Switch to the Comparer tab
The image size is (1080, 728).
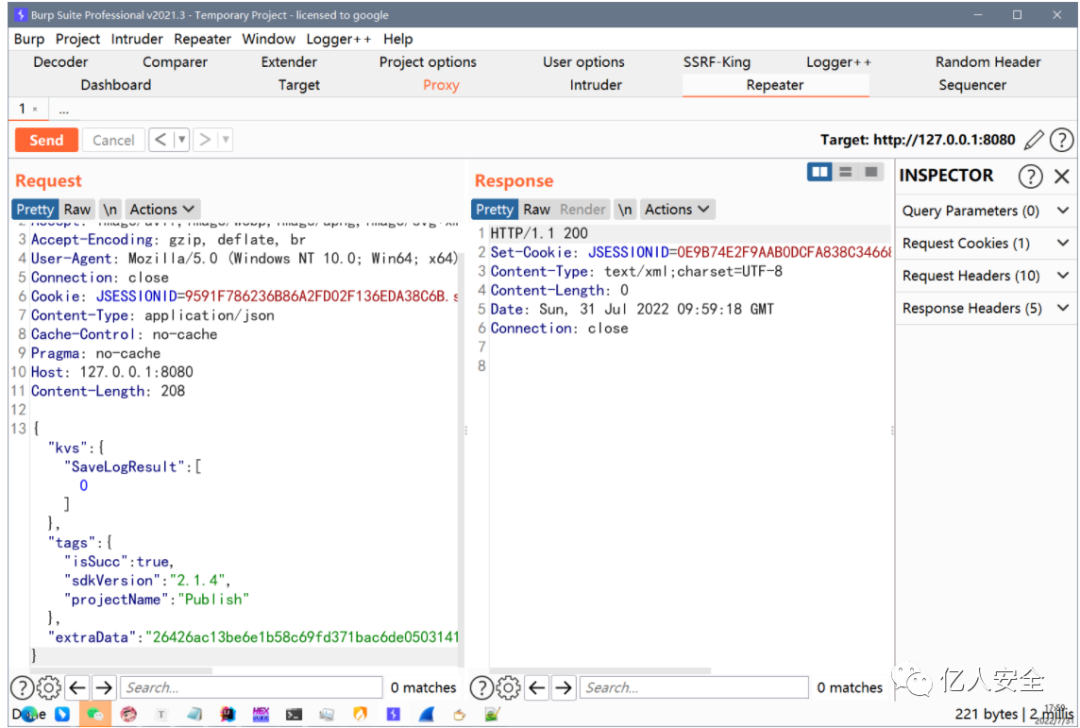175,62
